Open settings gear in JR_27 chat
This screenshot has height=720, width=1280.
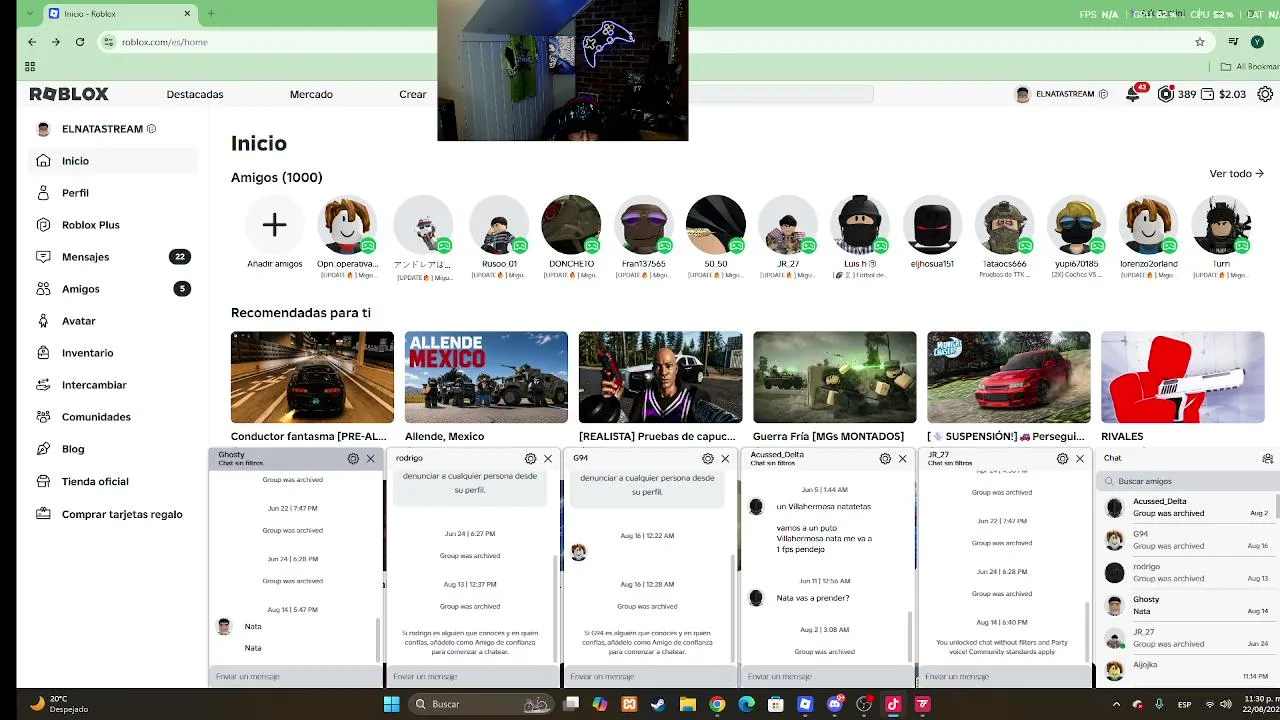click(x=1062, y=459)
